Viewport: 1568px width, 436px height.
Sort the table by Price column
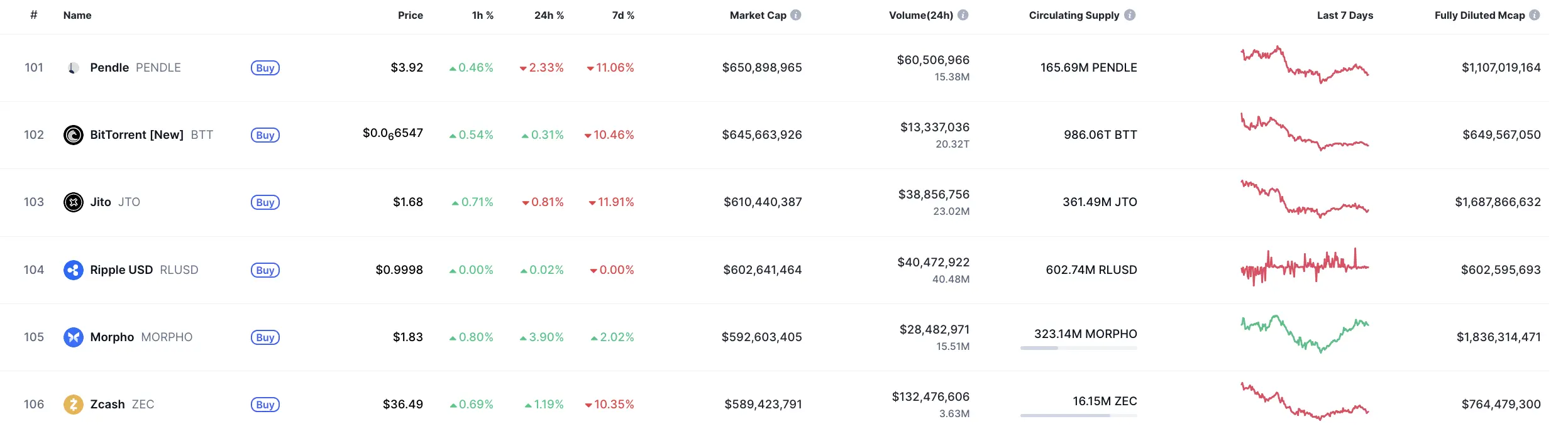[x=411, y=15]
